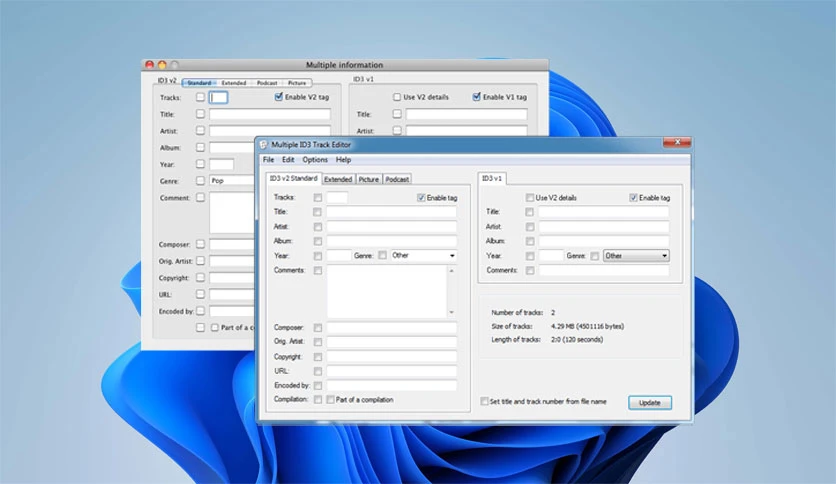836x484 pixels.
Task: Toggle ID3 v1 Enable tag checkbox
Action: tap(633, 198)
